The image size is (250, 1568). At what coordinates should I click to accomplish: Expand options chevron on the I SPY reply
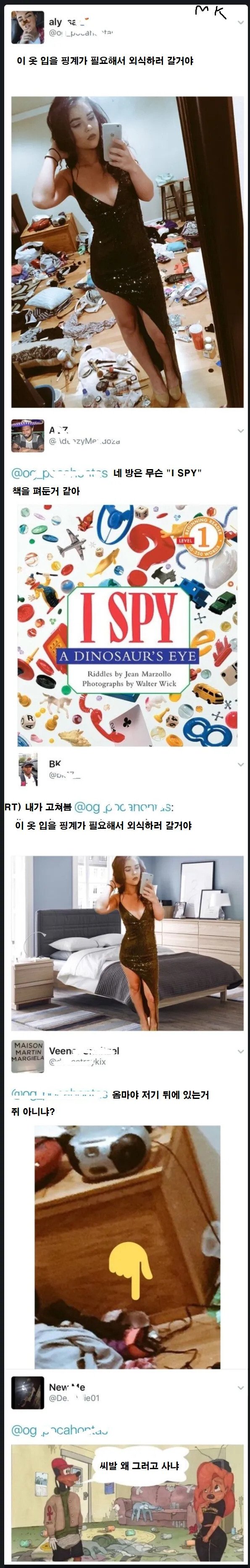(x=240, y=431)
